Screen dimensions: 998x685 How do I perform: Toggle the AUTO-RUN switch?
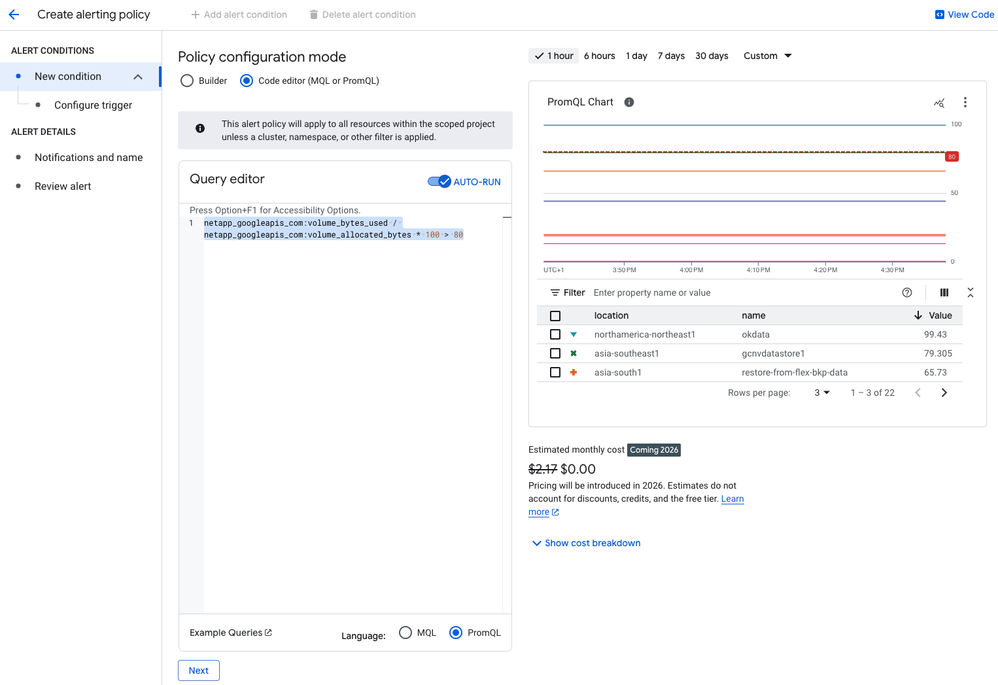pos(439,182)
